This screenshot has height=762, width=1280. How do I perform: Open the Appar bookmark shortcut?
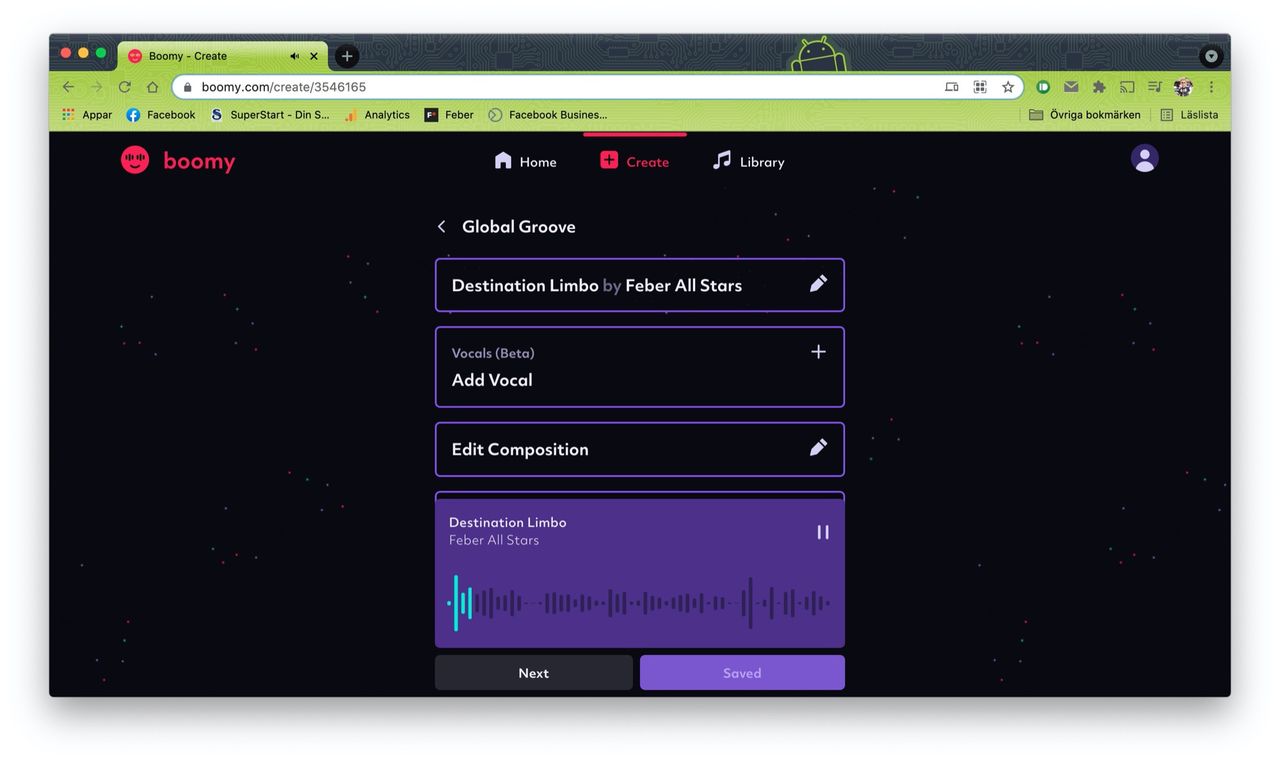click(87, 115)
